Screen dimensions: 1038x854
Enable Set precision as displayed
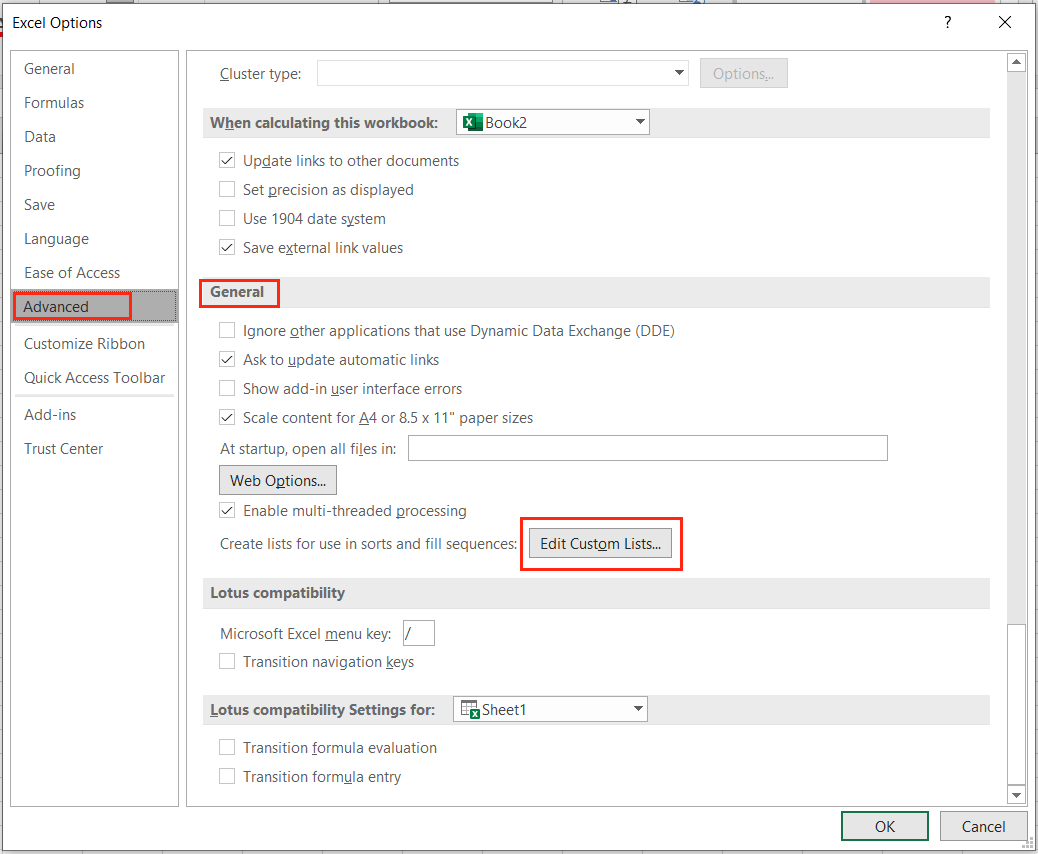click(x=227, y=190)
